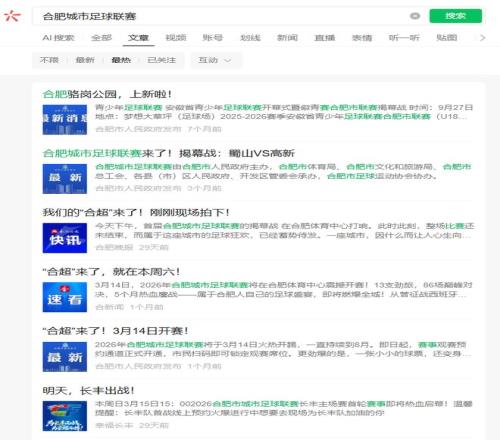This screenshot has width=500, height=440.
Task: Click the 明天，长丰出战 article thumbnail
Action: (65, 416)
